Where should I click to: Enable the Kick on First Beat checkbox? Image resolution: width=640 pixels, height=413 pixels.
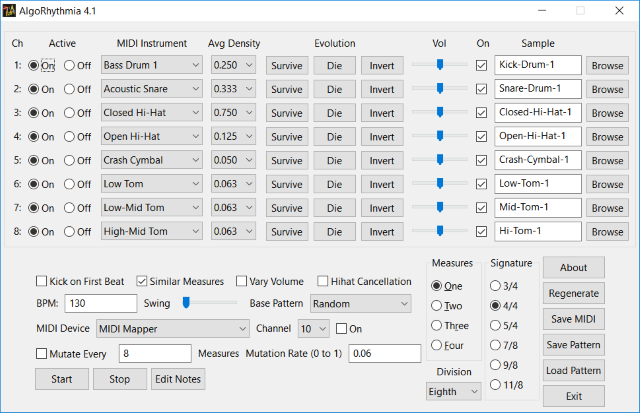42,281
